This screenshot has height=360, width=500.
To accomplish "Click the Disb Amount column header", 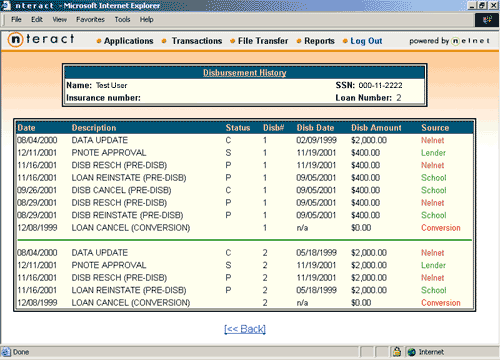I will 376,128.
